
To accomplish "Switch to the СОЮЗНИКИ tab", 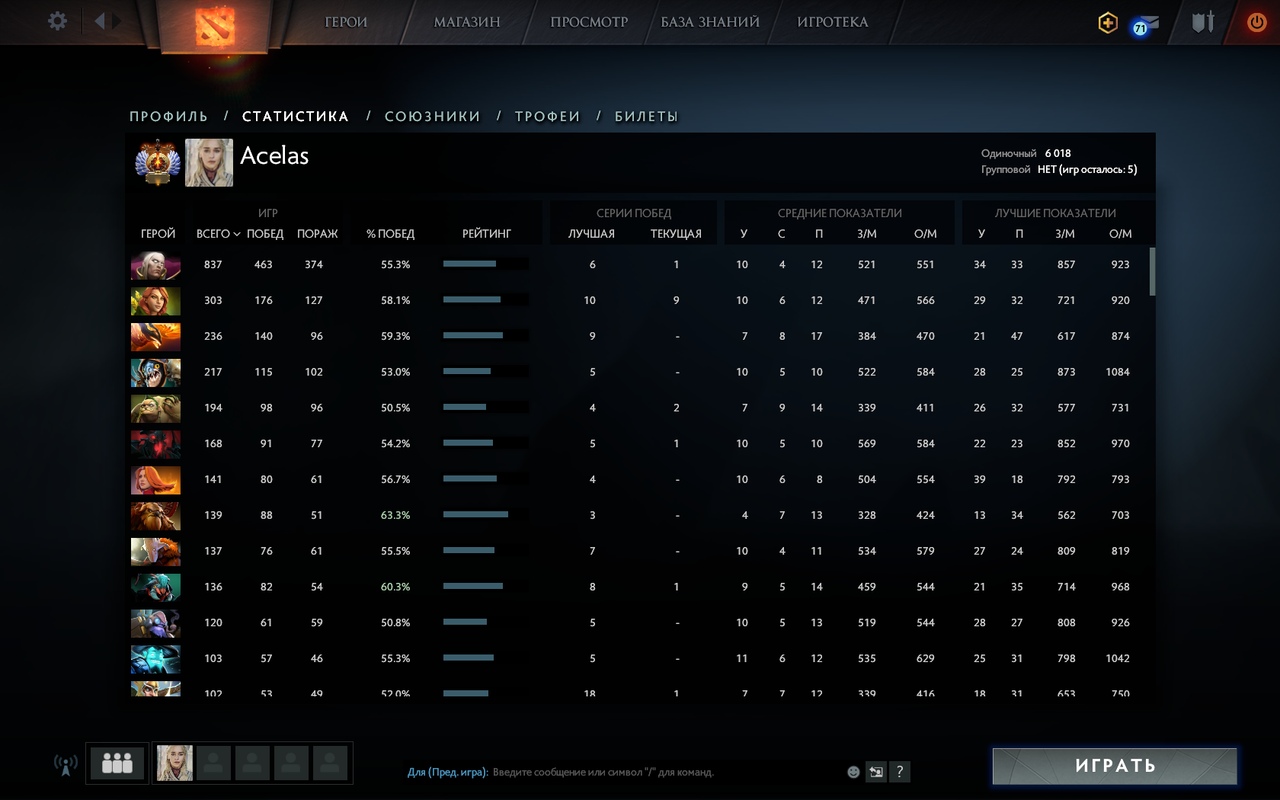I will (x=432, y=117).
